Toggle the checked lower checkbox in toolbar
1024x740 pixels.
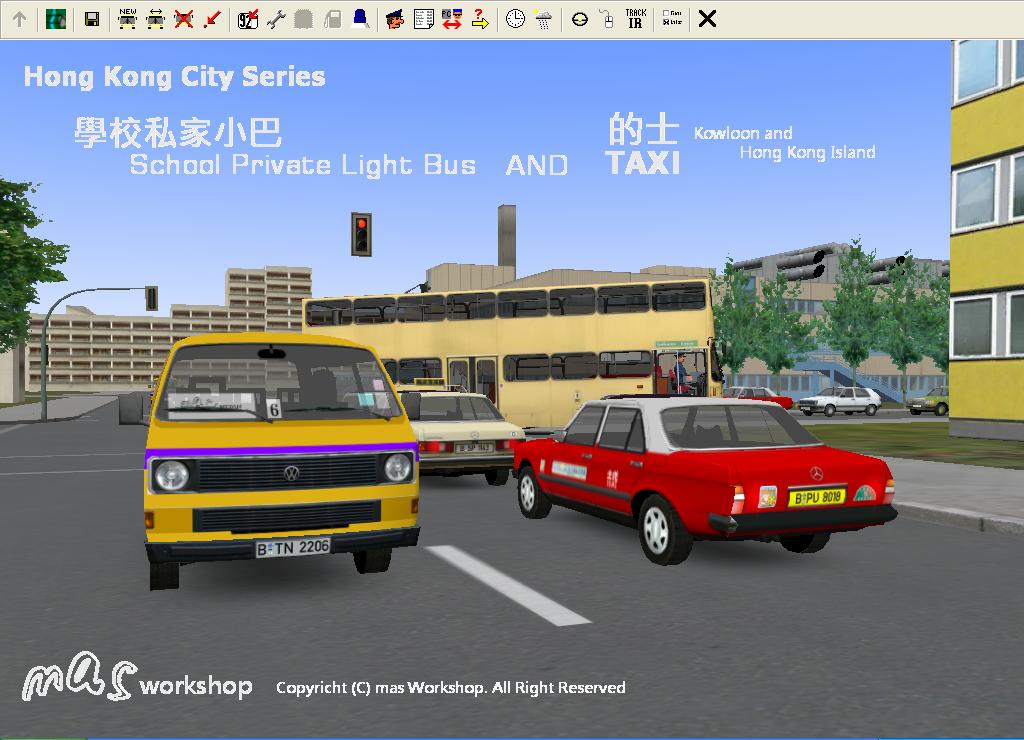666,23
